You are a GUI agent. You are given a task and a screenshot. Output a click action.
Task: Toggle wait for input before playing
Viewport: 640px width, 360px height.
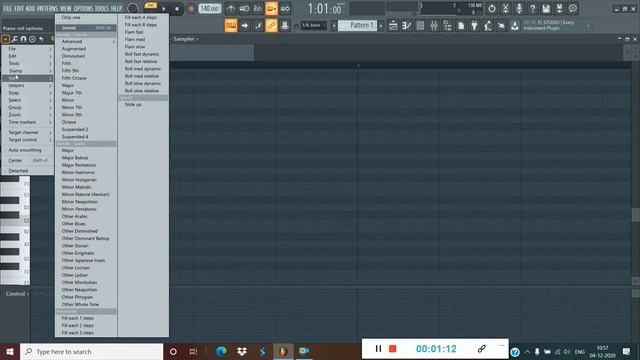244,9
